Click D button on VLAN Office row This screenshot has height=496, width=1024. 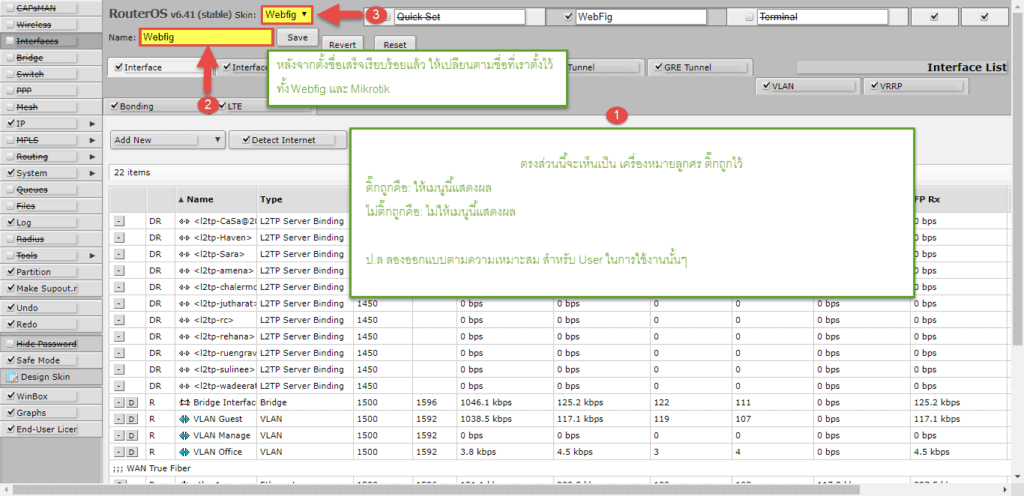[x=131, y=452]
